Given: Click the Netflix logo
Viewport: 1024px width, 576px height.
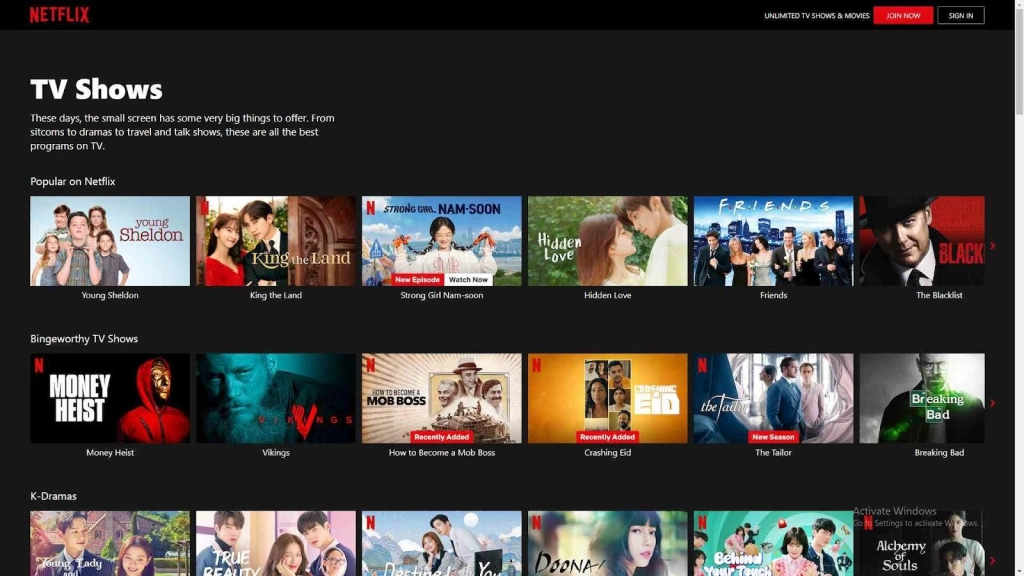Looking at the screenshot, I should 59,15.
